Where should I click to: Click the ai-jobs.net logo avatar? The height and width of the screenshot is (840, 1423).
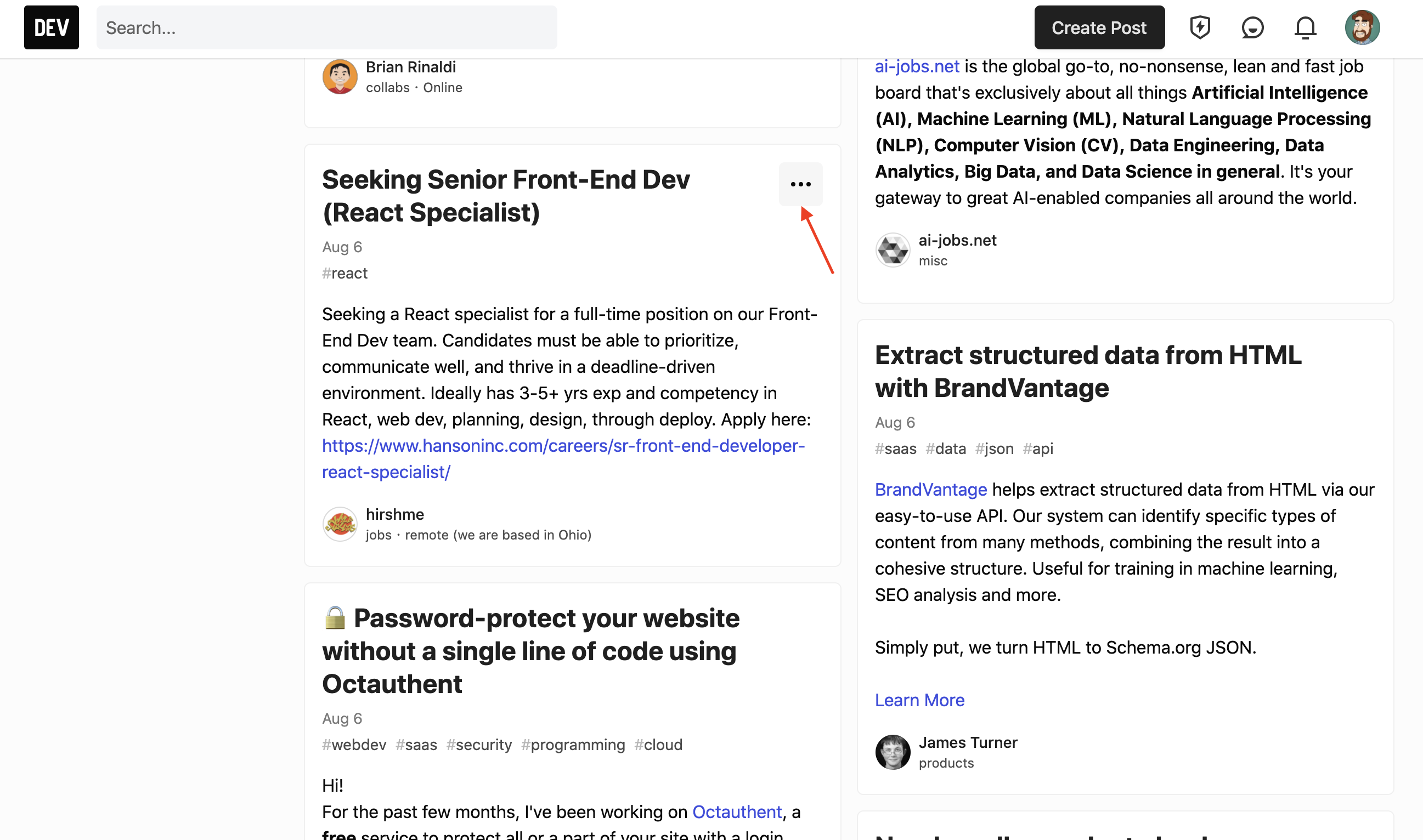coord(893,249)
